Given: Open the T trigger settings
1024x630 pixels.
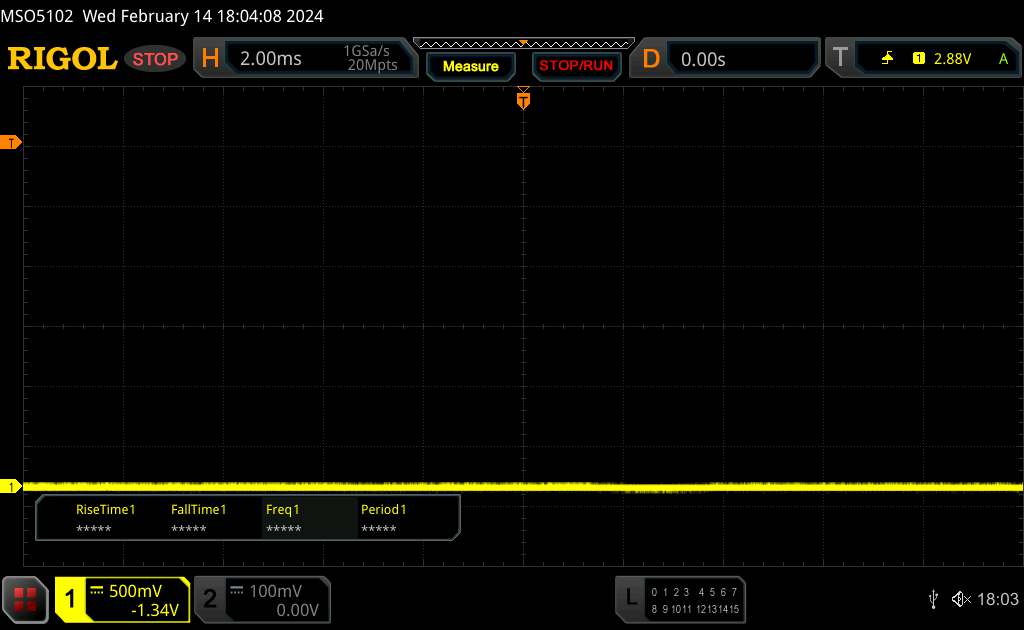Looking at the screenshot, I should (x=840, y=57).
